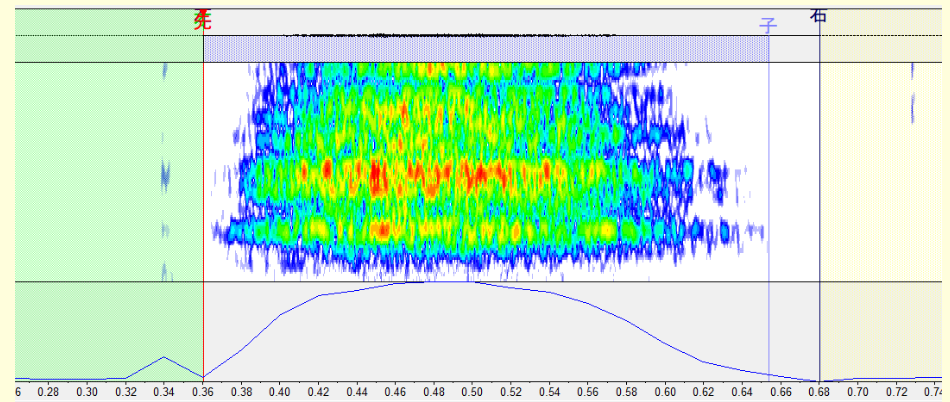This screenshot has width=950, height=402.
Task: Click the 0.56 tick on the time ruler
Action: tap(588, 391)
